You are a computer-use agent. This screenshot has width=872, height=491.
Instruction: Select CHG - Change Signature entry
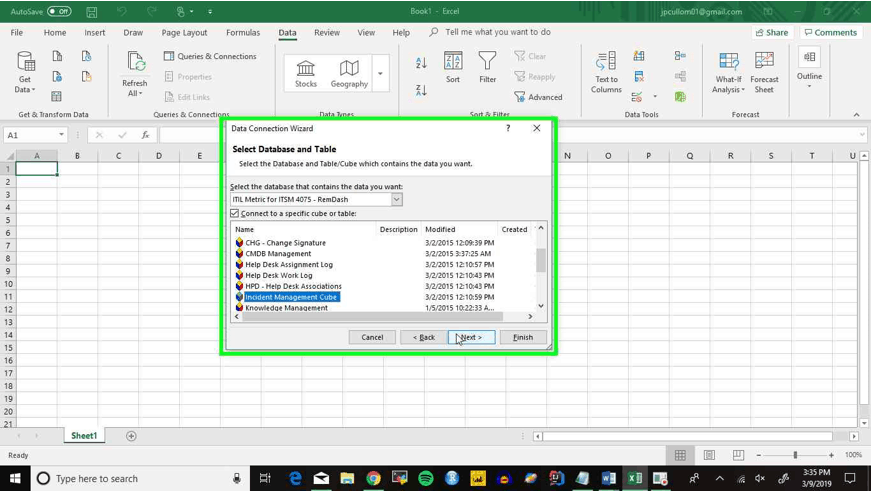point(285,243)
